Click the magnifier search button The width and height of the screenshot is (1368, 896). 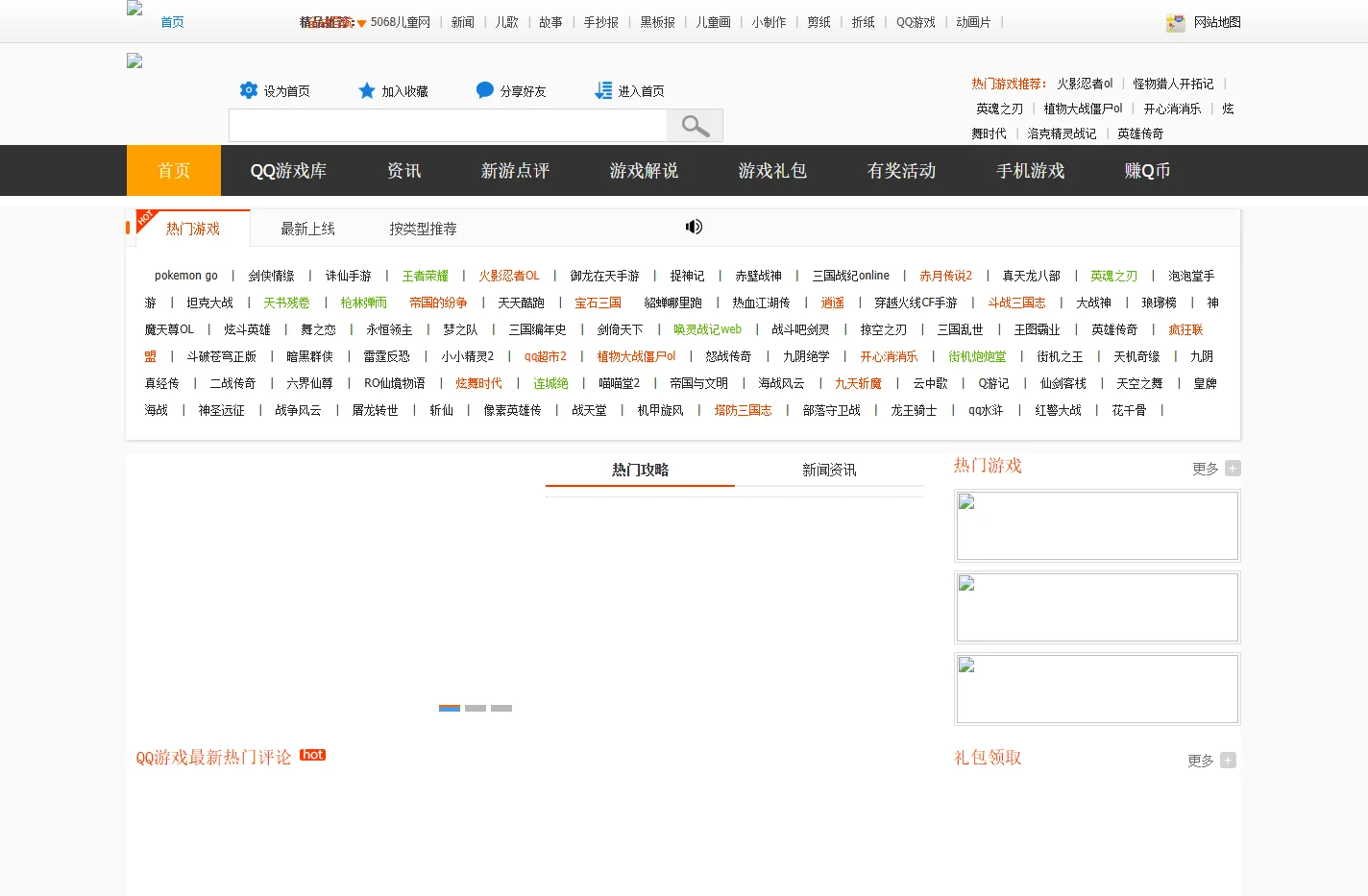(x=695, y=126)
